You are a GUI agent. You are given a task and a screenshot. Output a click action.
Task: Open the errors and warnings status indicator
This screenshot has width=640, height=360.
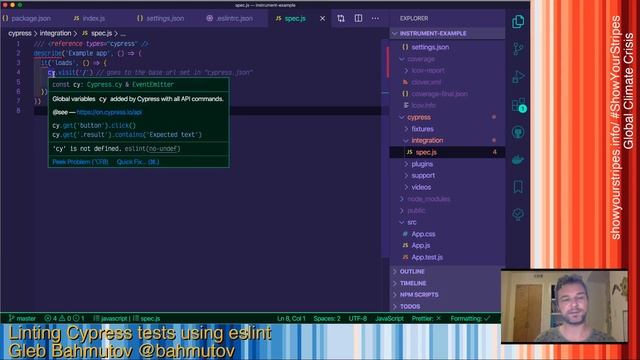[x=64, y=318]
